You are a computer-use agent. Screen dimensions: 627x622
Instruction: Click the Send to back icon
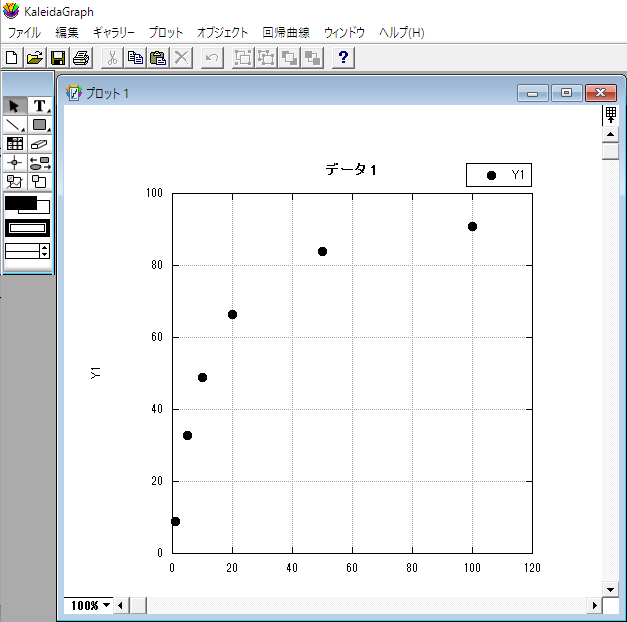[312, 58]
